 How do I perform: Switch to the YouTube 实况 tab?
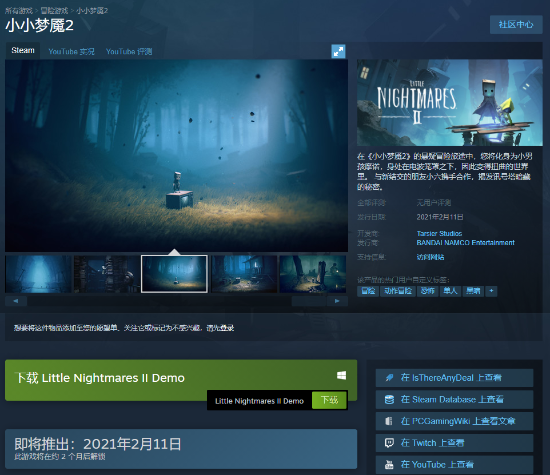click(71, 52)
